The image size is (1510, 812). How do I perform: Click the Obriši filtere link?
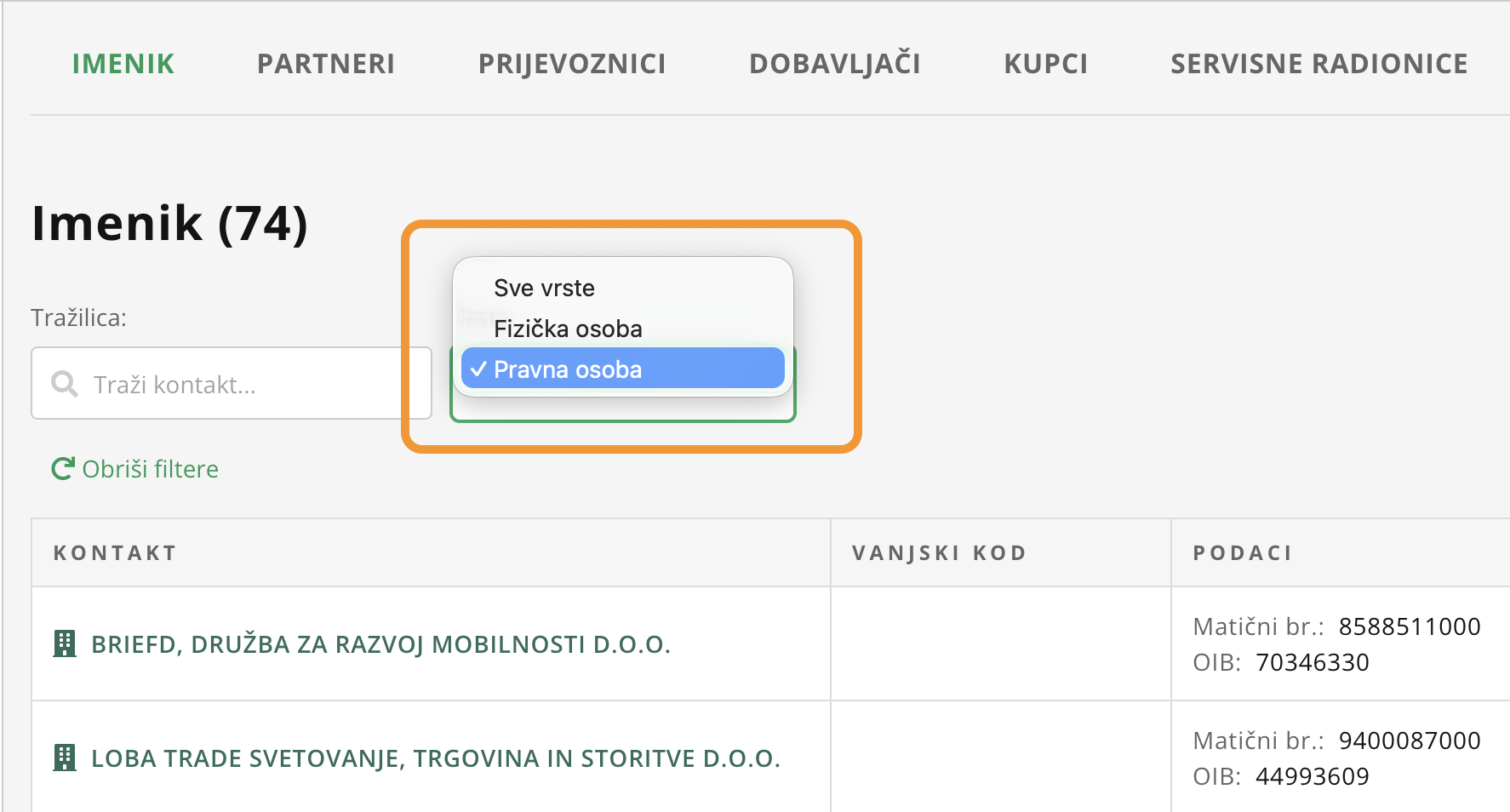pos(151,469)
